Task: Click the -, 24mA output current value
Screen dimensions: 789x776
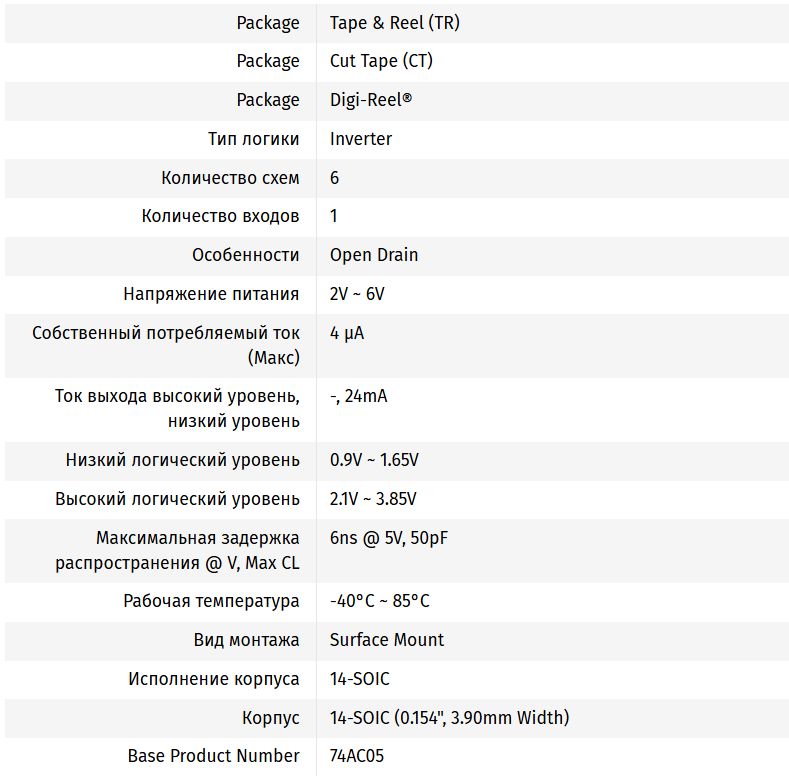Action: coord(358,396)
